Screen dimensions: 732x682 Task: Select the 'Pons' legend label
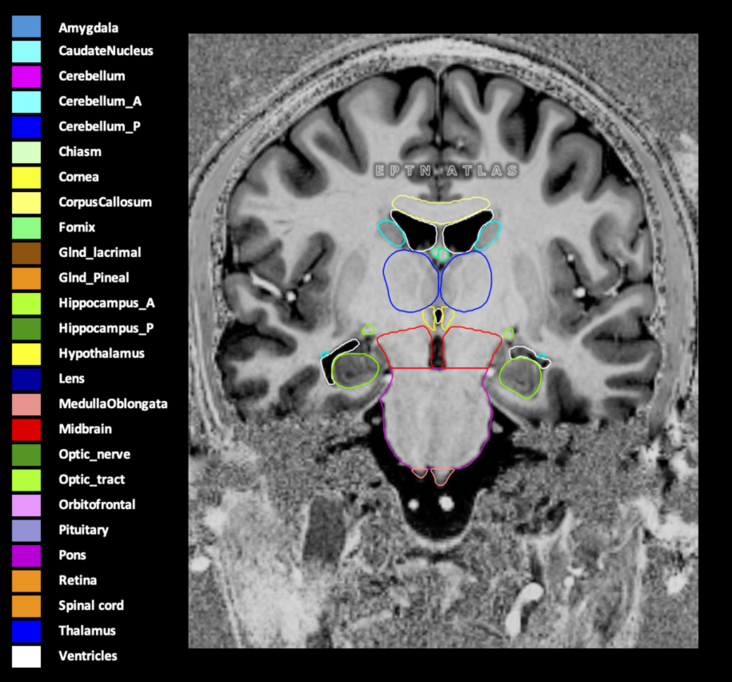click(72, 555)
